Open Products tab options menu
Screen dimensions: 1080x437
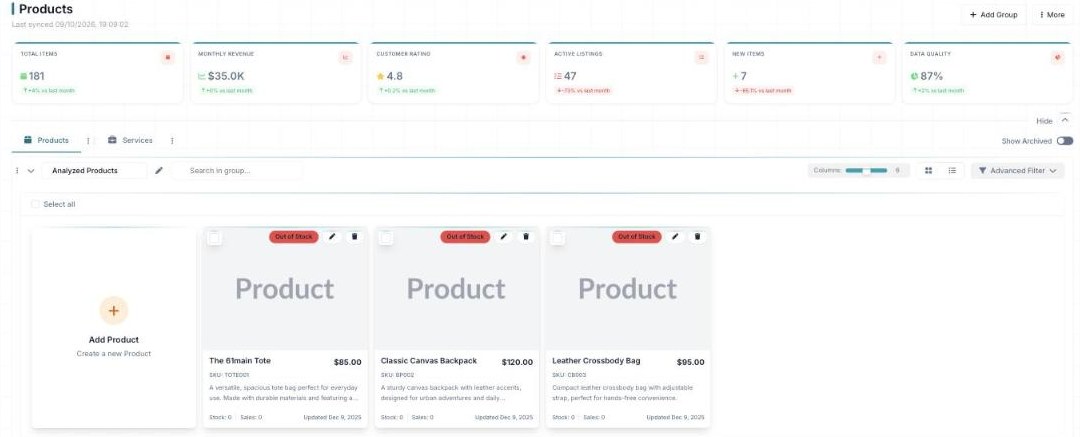coord(87,141)
